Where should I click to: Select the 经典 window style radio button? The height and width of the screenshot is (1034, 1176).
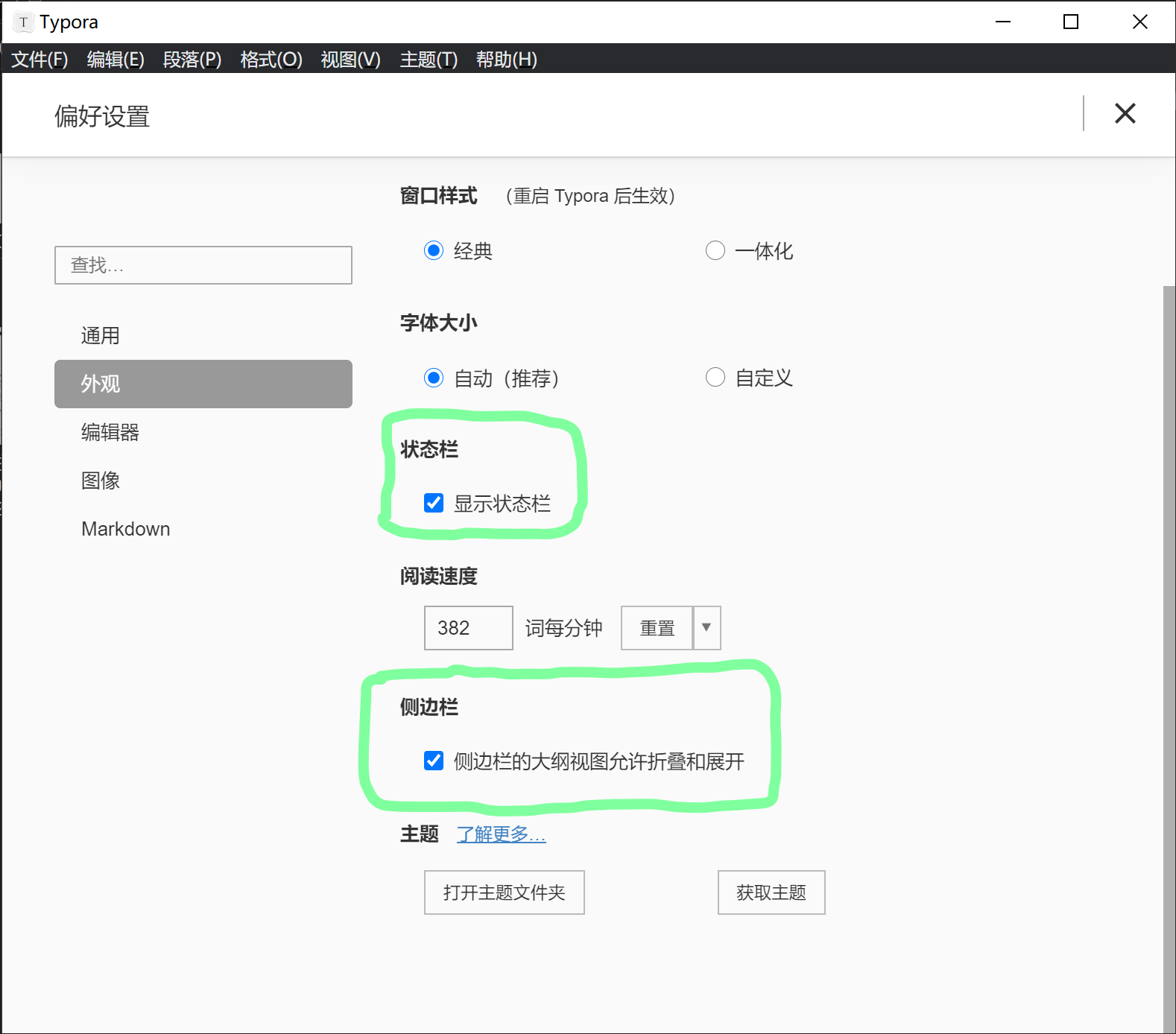point(434,250)
